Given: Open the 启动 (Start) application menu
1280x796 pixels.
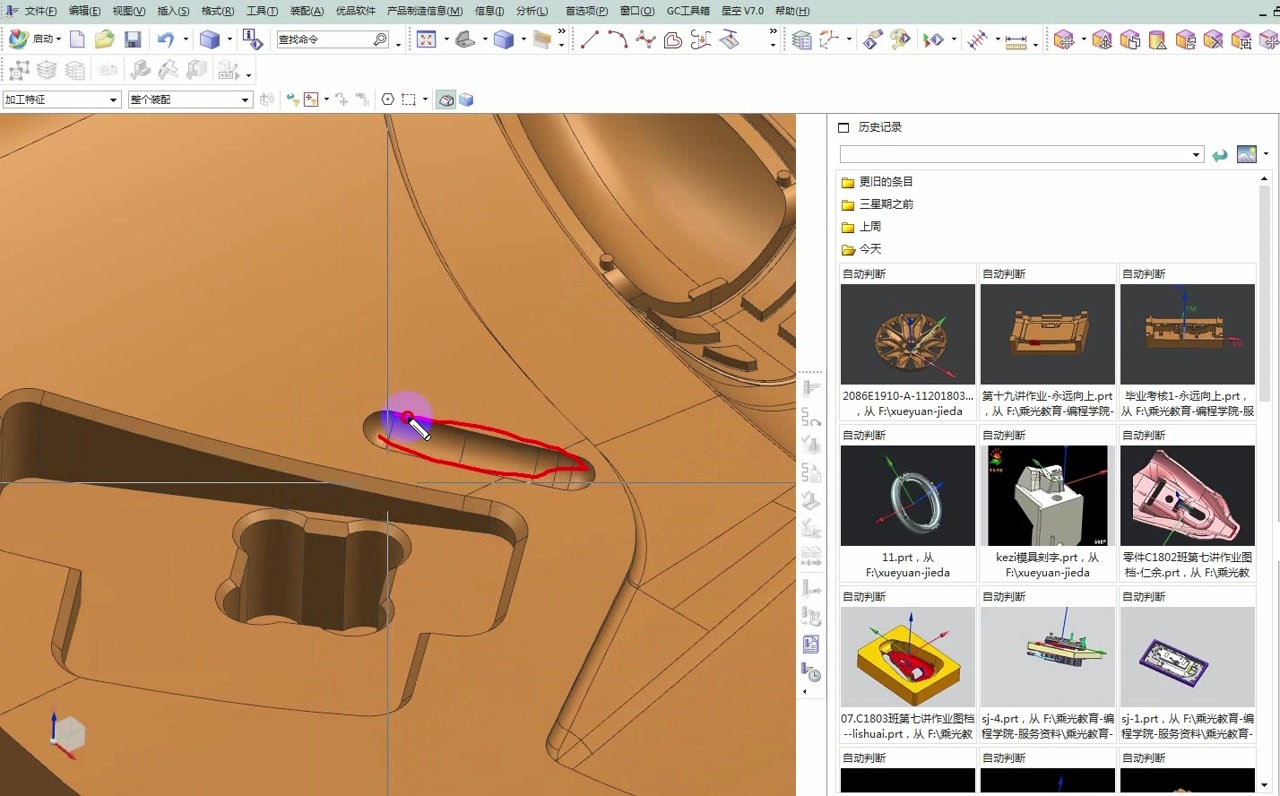Looking at the screenshot, I should coord(34,39).
